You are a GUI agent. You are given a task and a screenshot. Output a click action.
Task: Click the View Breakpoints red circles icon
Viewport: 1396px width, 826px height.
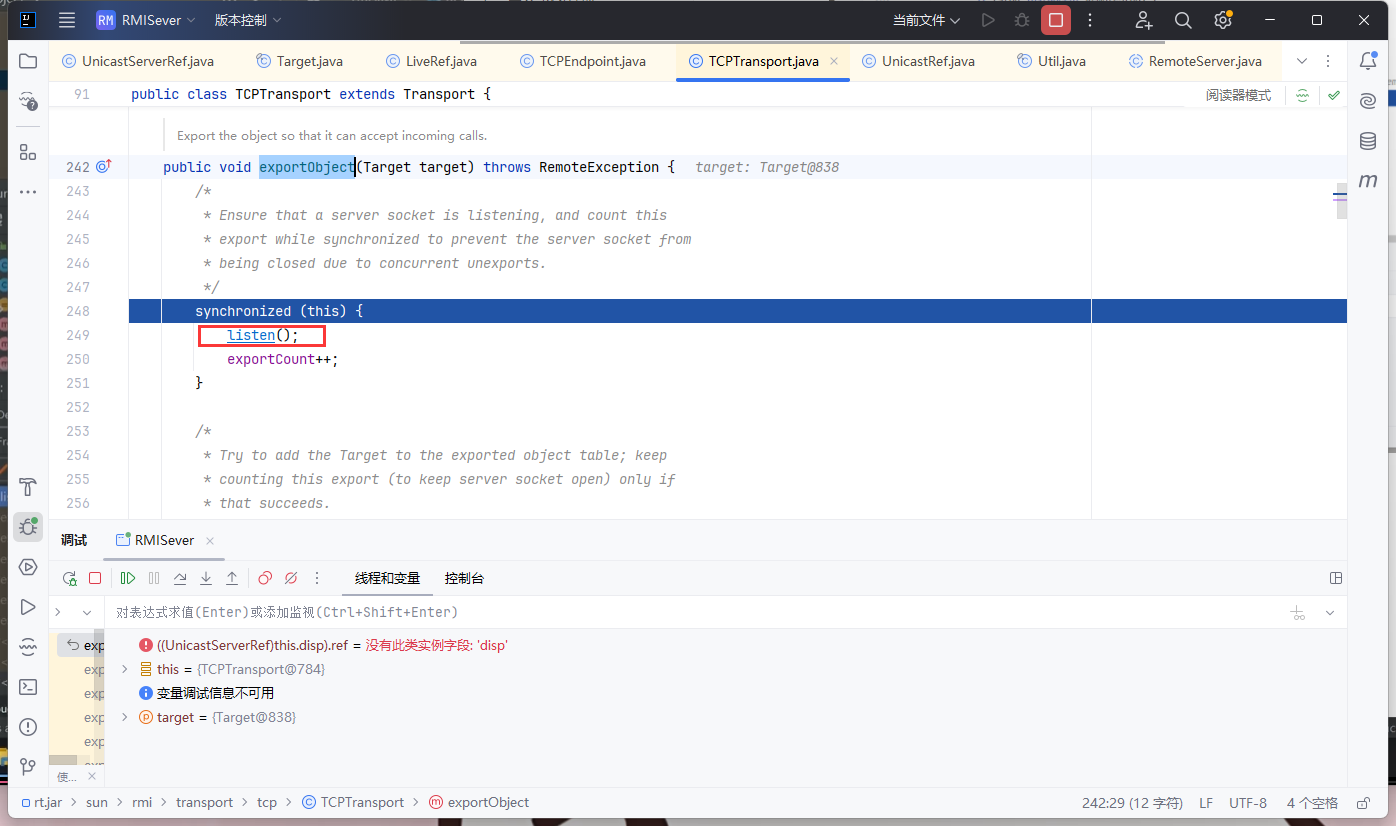click(x=265, y=578)
